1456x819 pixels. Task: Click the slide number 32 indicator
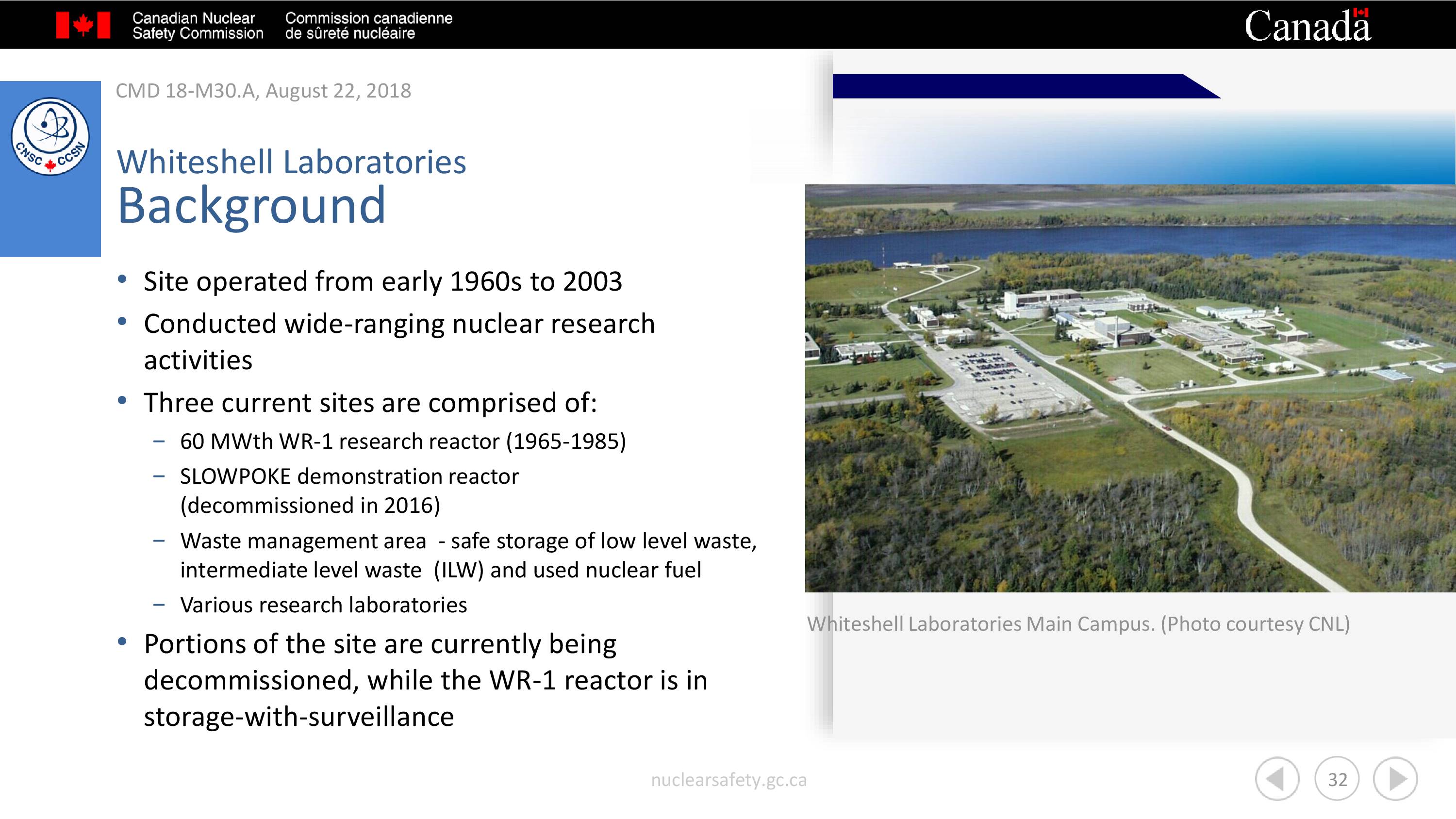tap(1337, 779)
